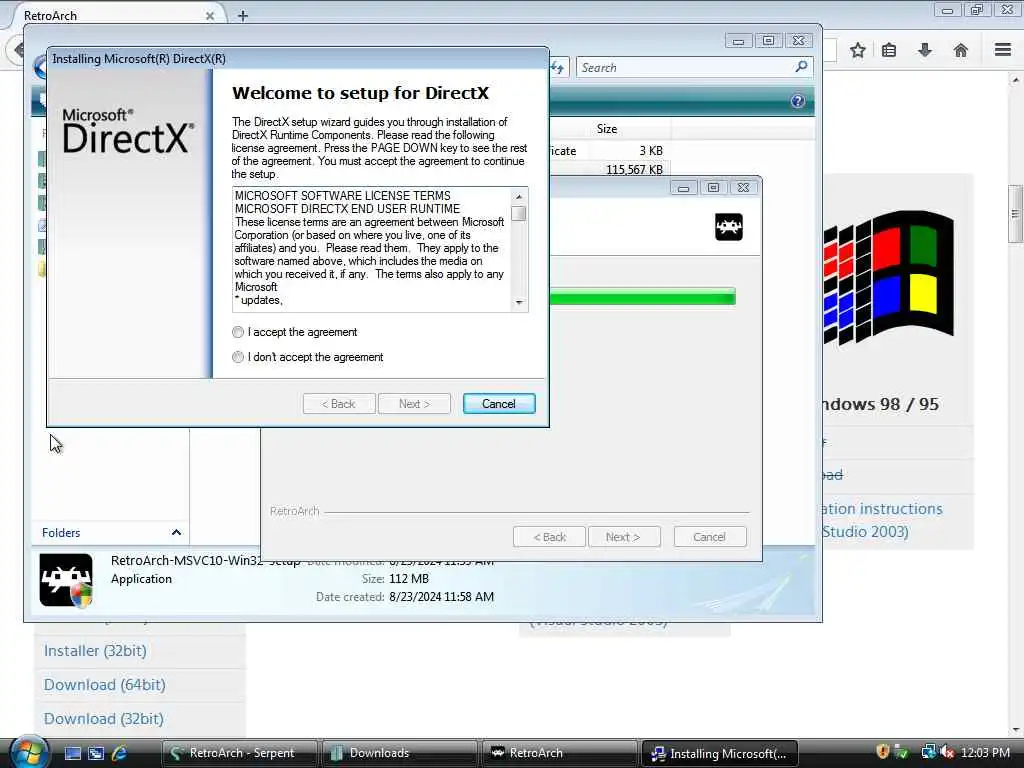Click Switch between windows quick launch icon

click(96, 753)
